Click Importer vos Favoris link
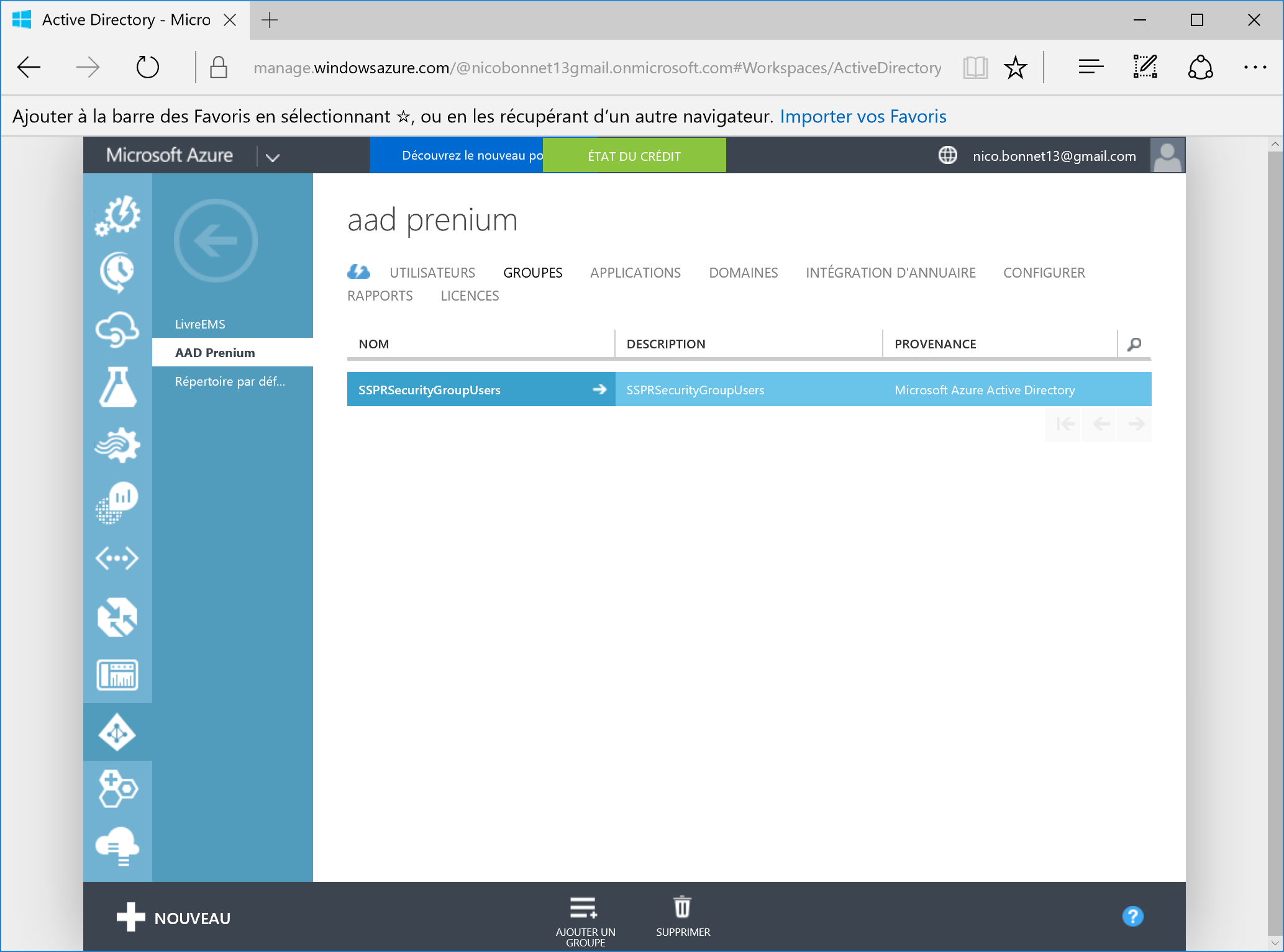Viewport: 1284px width, 952px height. pos(862,116)
